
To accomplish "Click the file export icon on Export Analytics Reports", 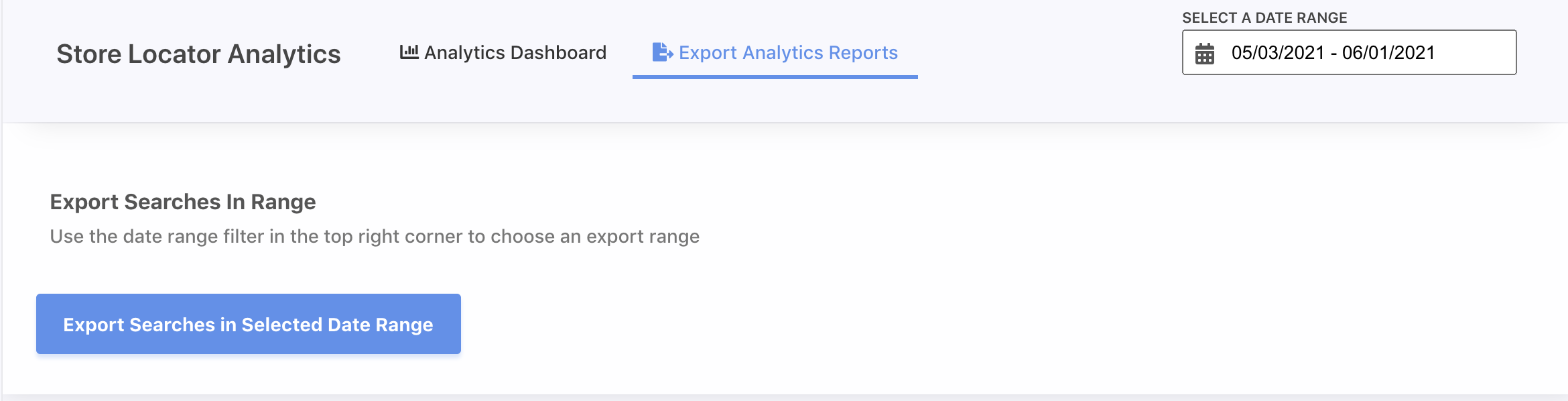I will 662,52.
